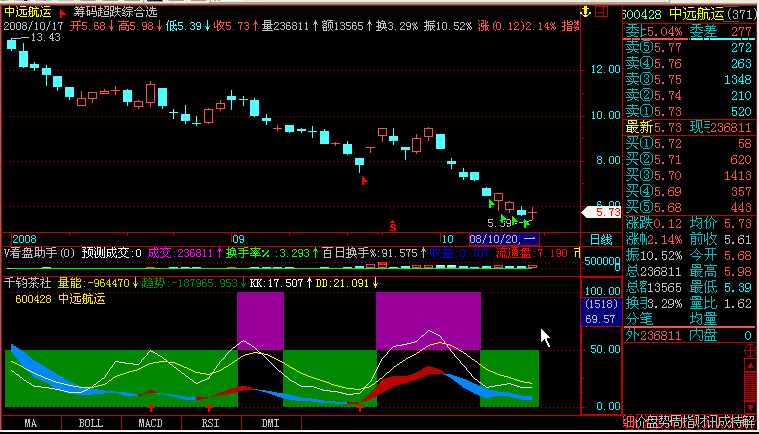Screen dimensions: 759x434
Task: Click the 均量 label in quote panel
Action: pos(703,319)
